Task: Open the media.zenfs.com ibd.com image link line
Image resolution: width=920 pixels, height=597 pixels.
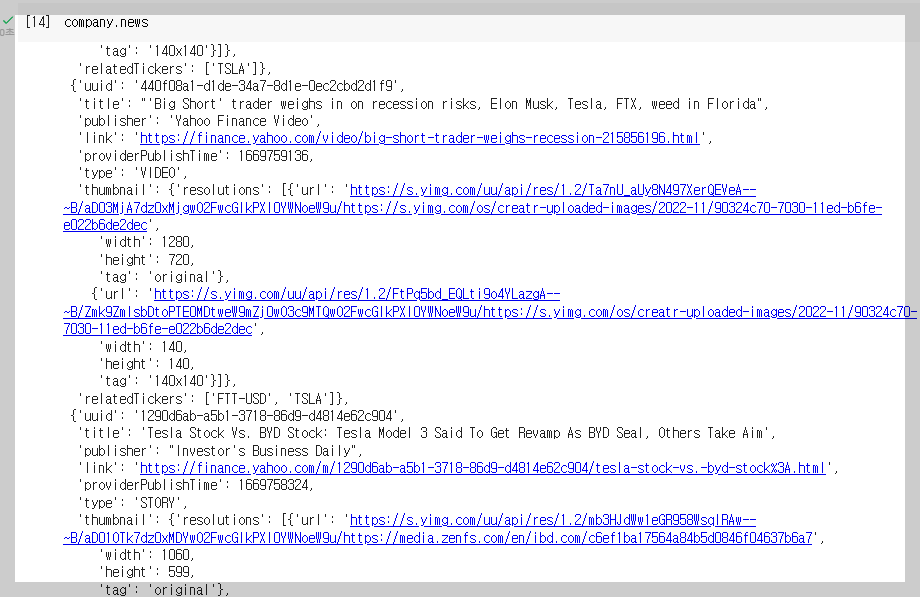Action: (x=438, y=538)
